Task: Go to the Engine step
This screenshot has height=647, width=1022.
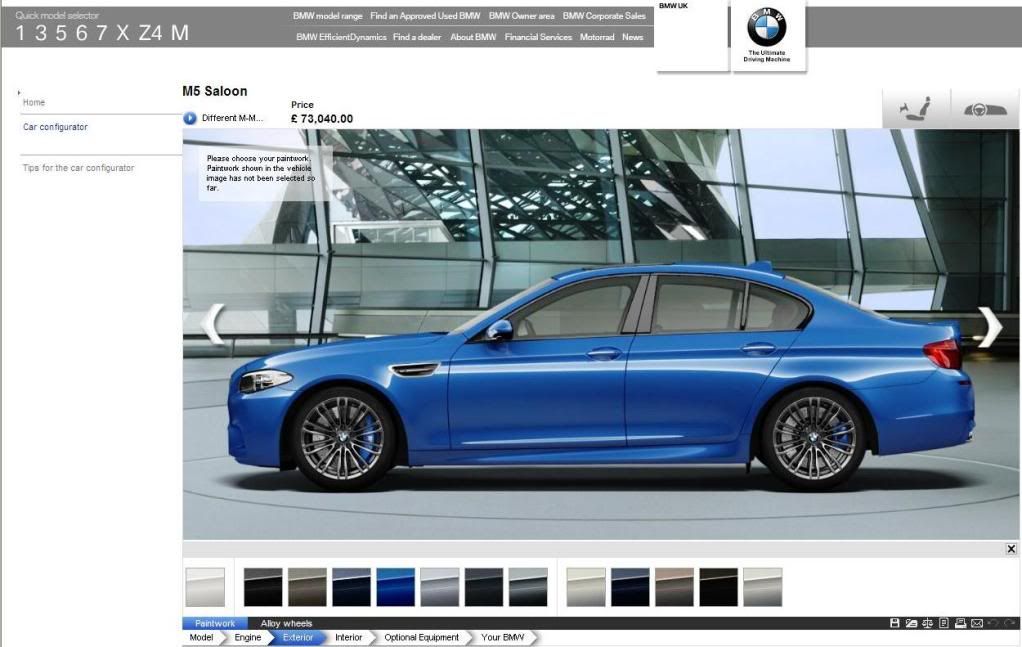Action: [x=248, y=638]
